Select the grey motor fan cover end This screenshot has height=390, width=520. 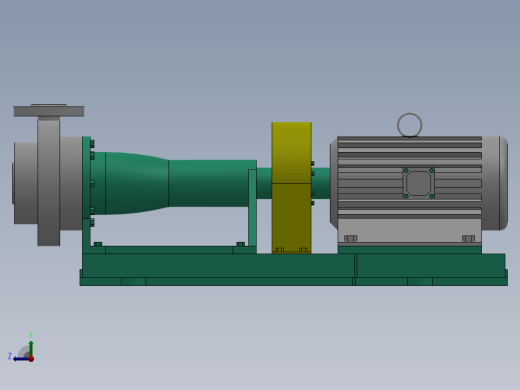tap(495, 183)
